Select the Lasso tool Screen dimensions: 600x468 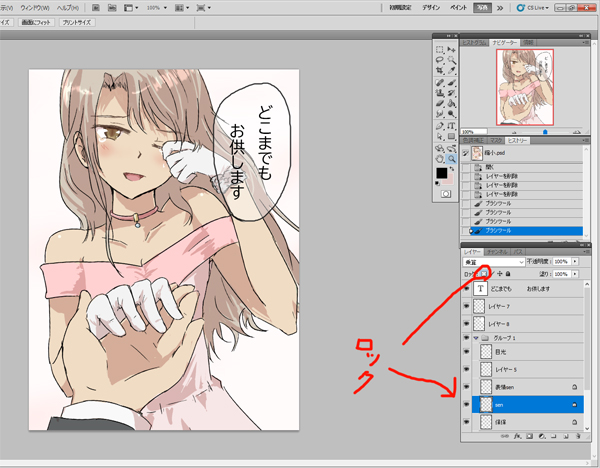click(x=440, y=60)
